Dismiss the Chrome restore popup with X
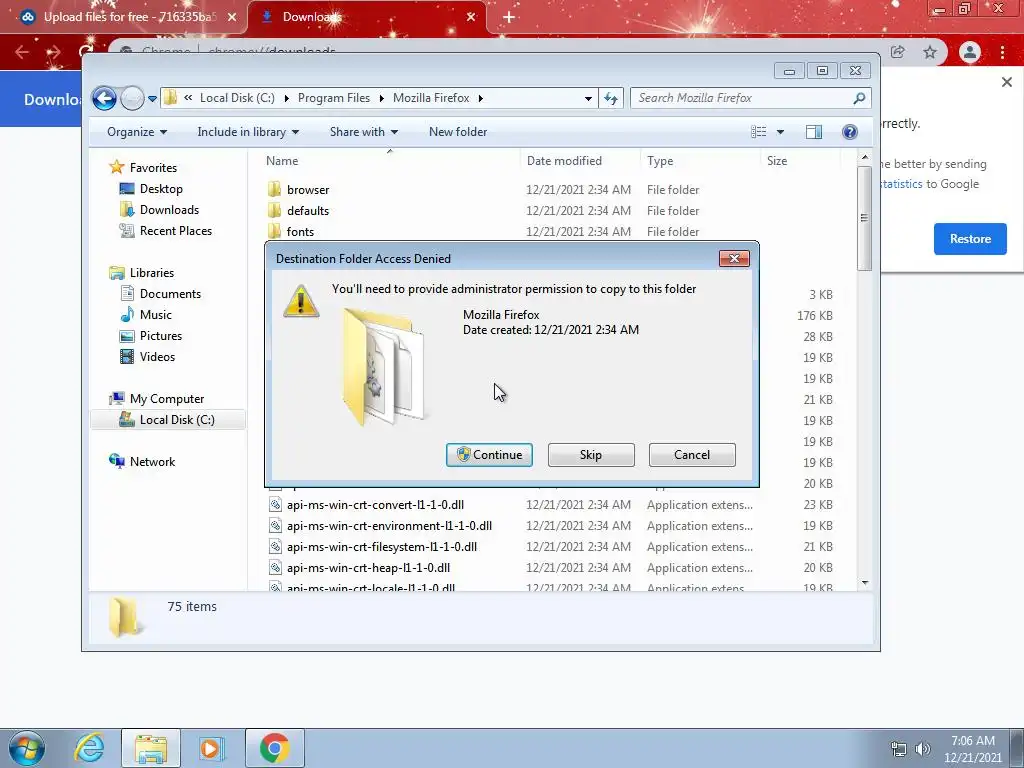1024x768 pixels. tap(1006, 82)
